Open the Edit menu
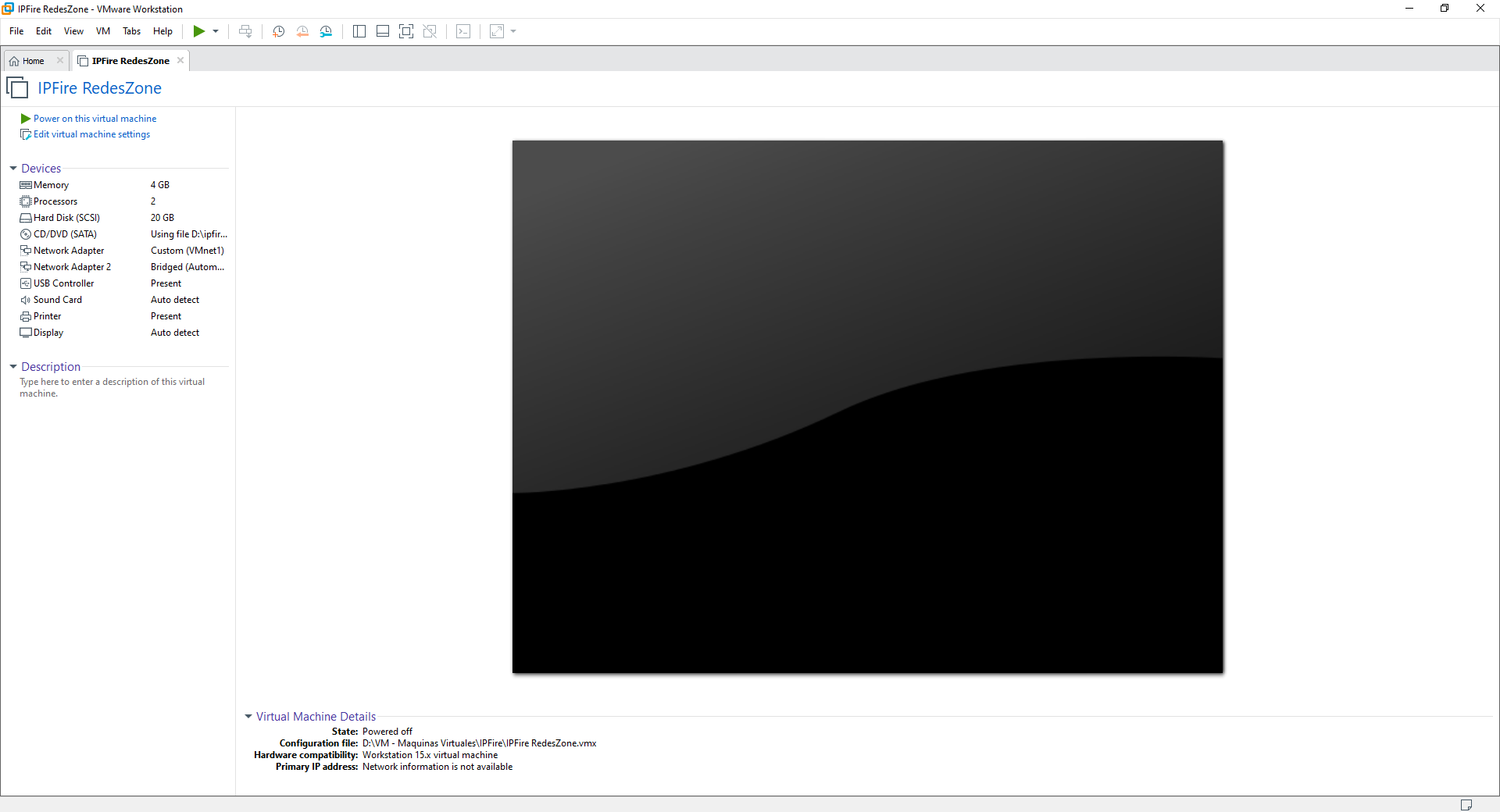This screenshot has height=812, width=1500. pyautogui.click(x=44, y=31)
